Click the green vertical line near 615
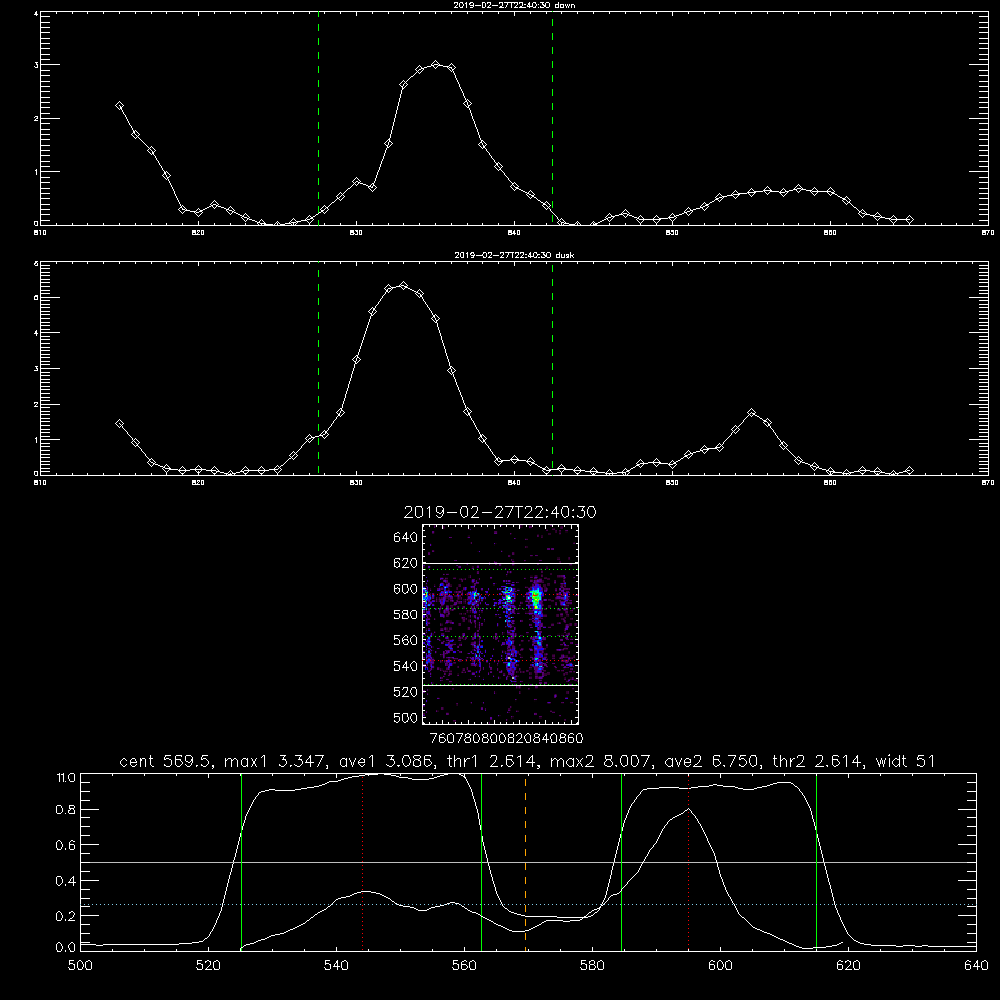The height and width of the screenshot is (1000, 1000). [x=816, y=862]
